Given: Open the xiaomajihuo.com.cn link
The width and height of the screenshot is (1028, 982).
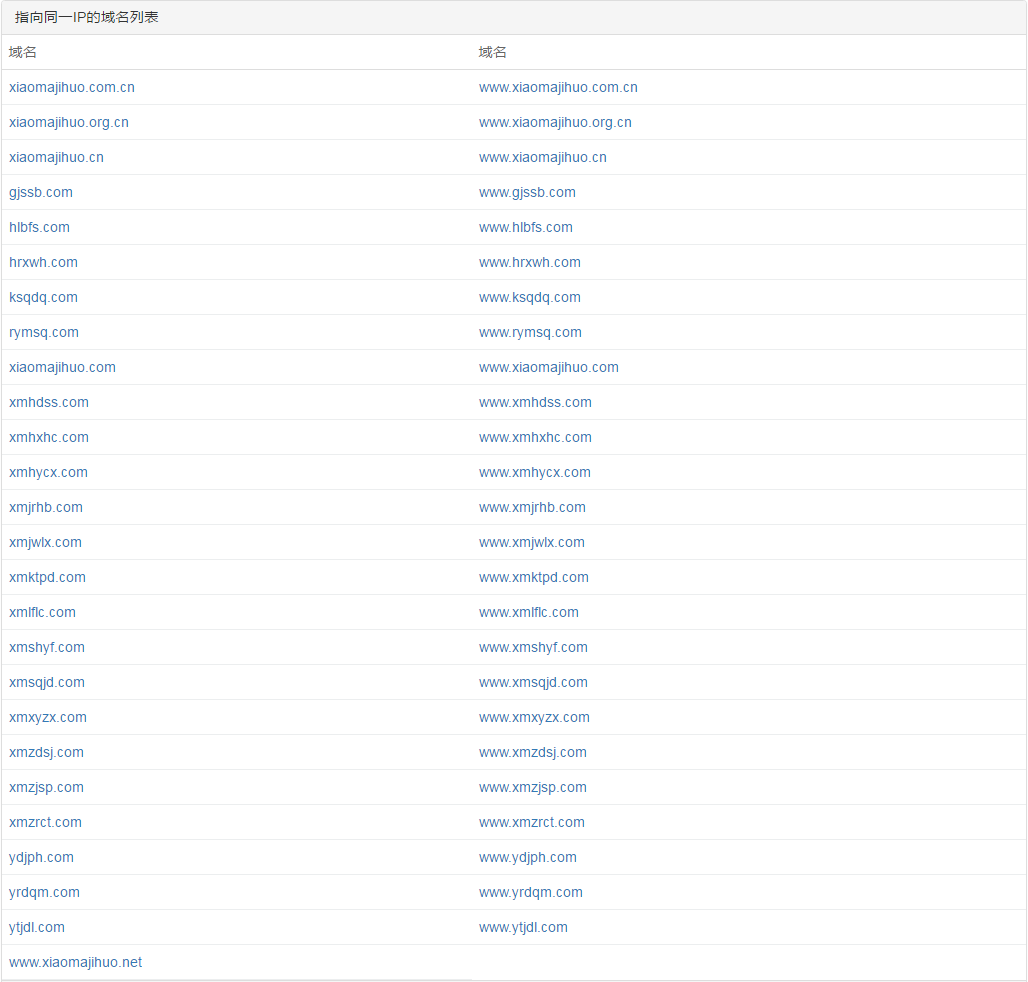Looking at the screenshot, I should pyautogui.click(x=72, y=87).
